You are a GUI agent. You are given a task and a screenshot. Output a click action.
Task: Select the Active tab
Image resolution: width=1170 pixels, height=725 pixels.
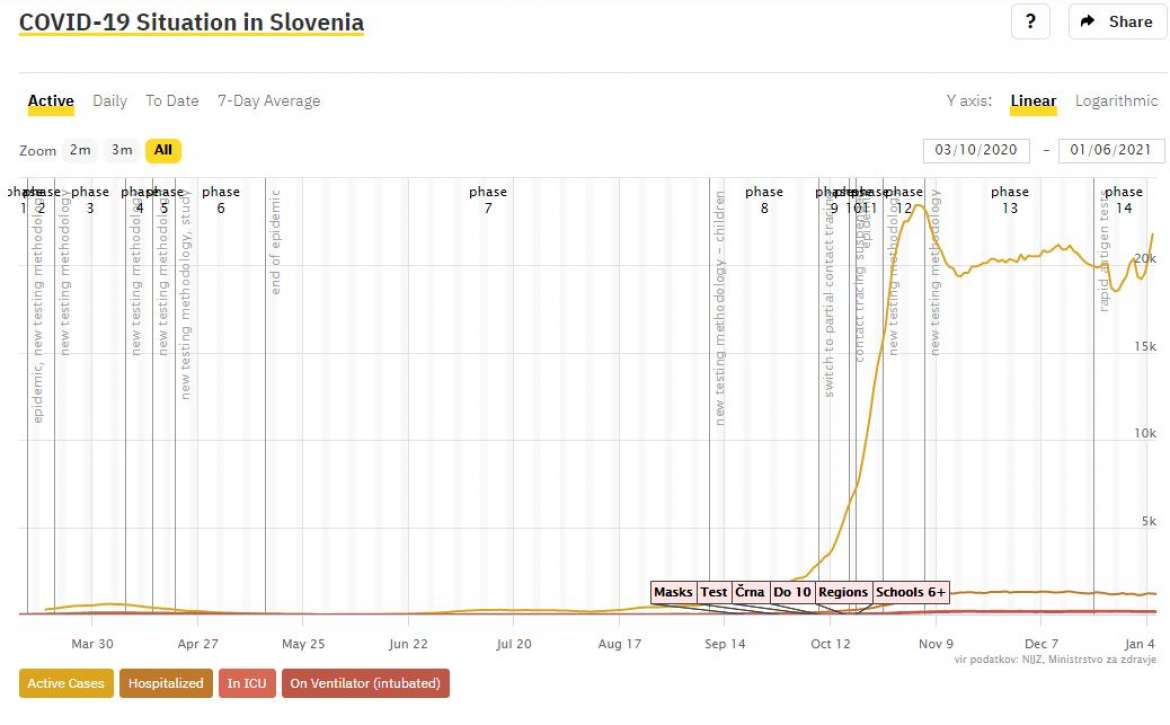pos(51,101)
